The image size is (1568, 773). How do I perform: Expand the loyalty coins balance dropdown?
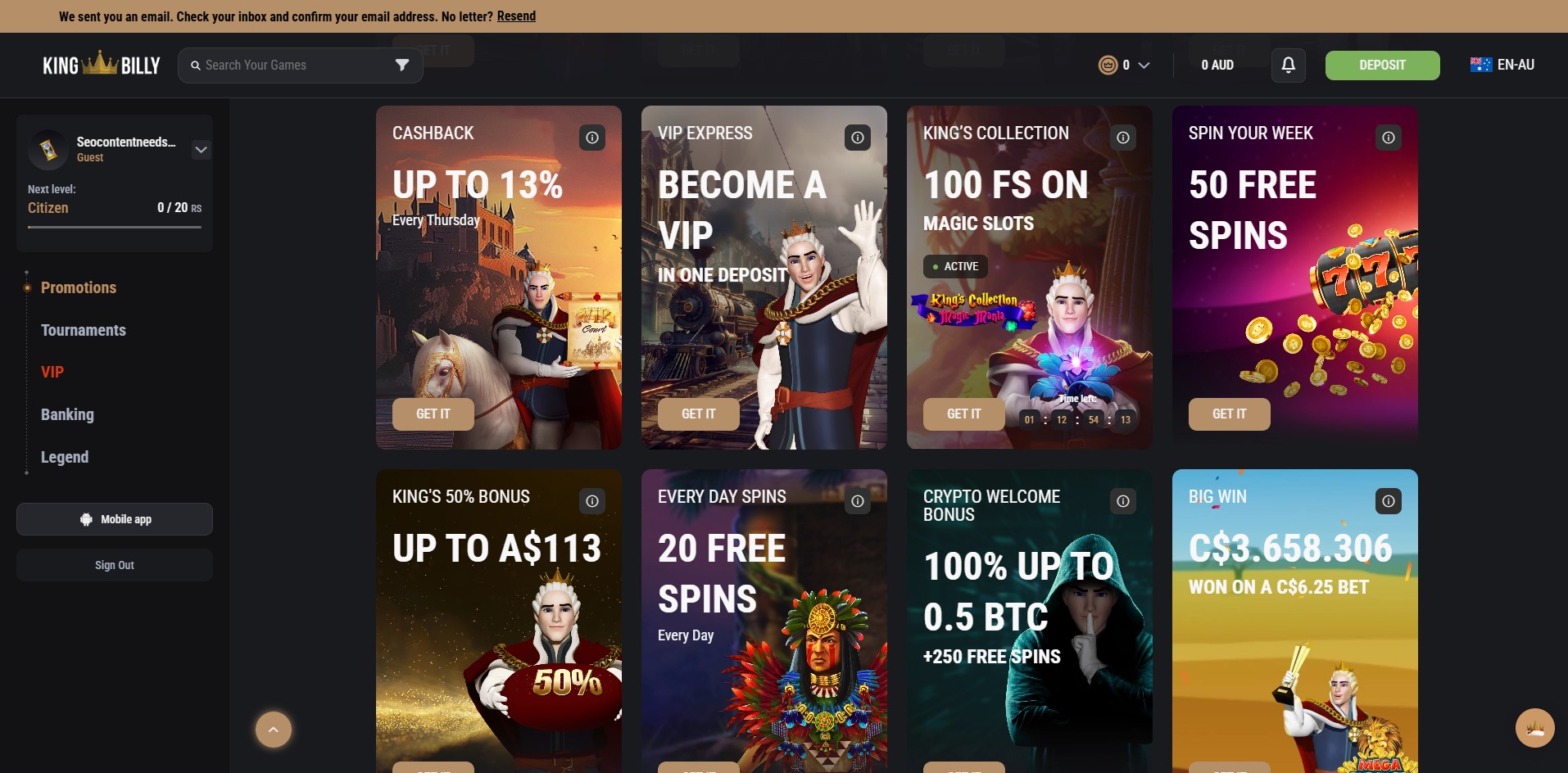pyautogui.click(x=1124, y=65)
